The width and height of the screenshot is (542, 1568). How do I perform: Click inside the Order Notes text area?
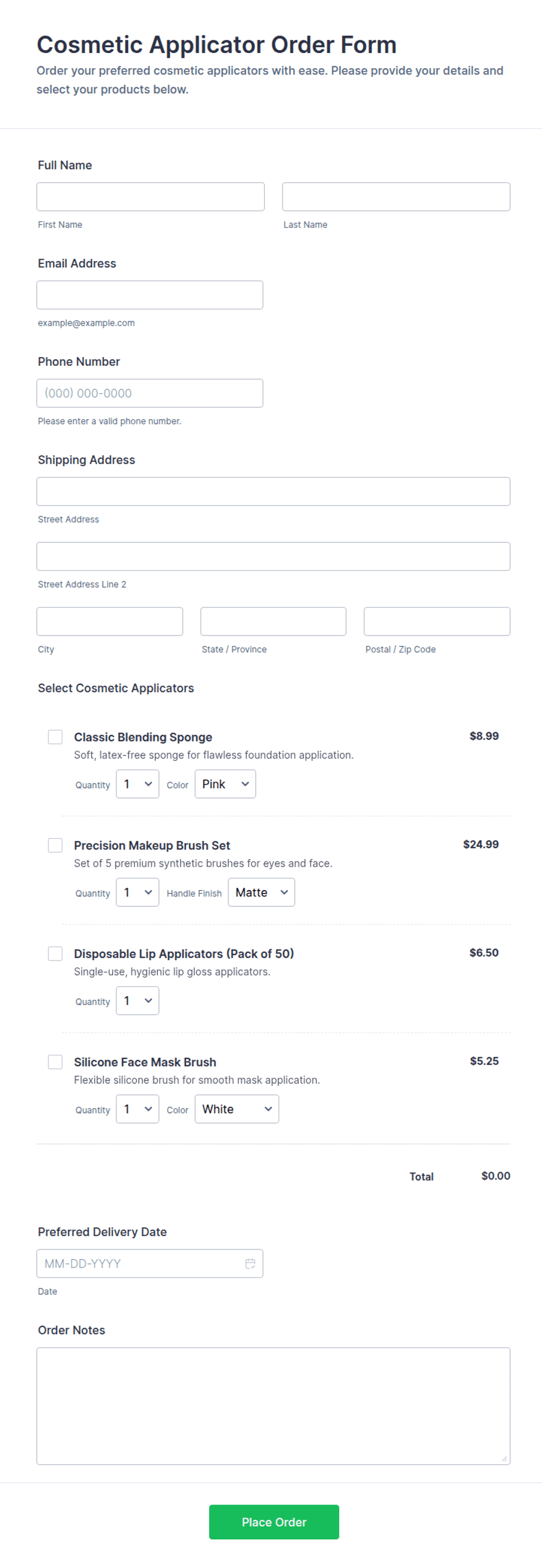pos(273,1406)
